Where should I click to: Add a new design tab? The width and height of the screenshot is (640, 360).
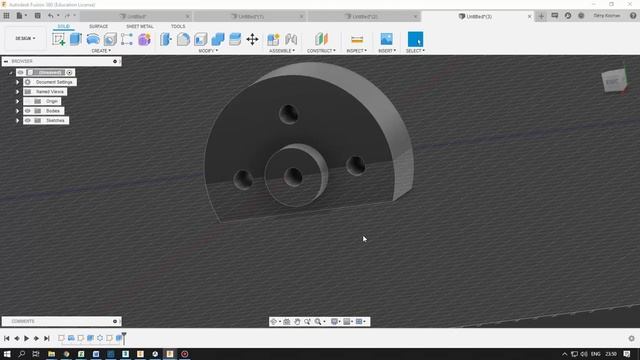541,16
